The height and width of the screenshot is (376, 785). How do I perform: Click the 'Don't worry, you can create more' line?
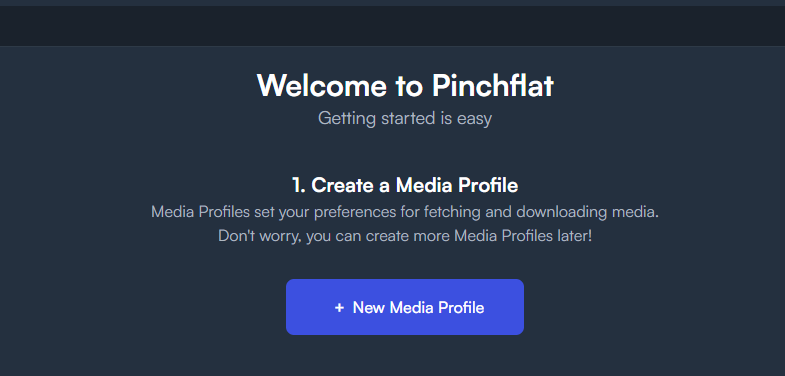(405, 235)
